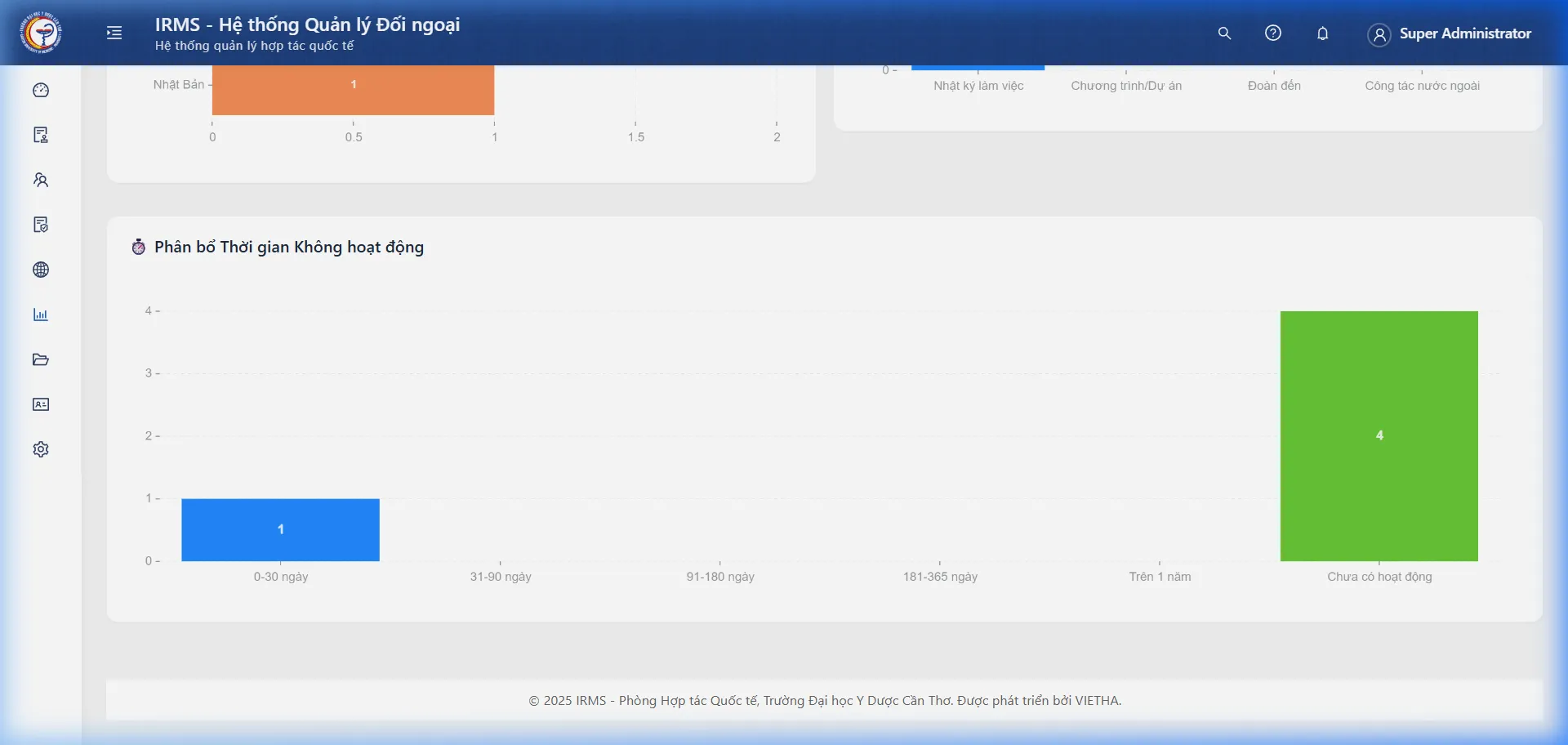
Task: Open the folder icon in sidebar
Action: pyautogui.click(x=41, y=360)
